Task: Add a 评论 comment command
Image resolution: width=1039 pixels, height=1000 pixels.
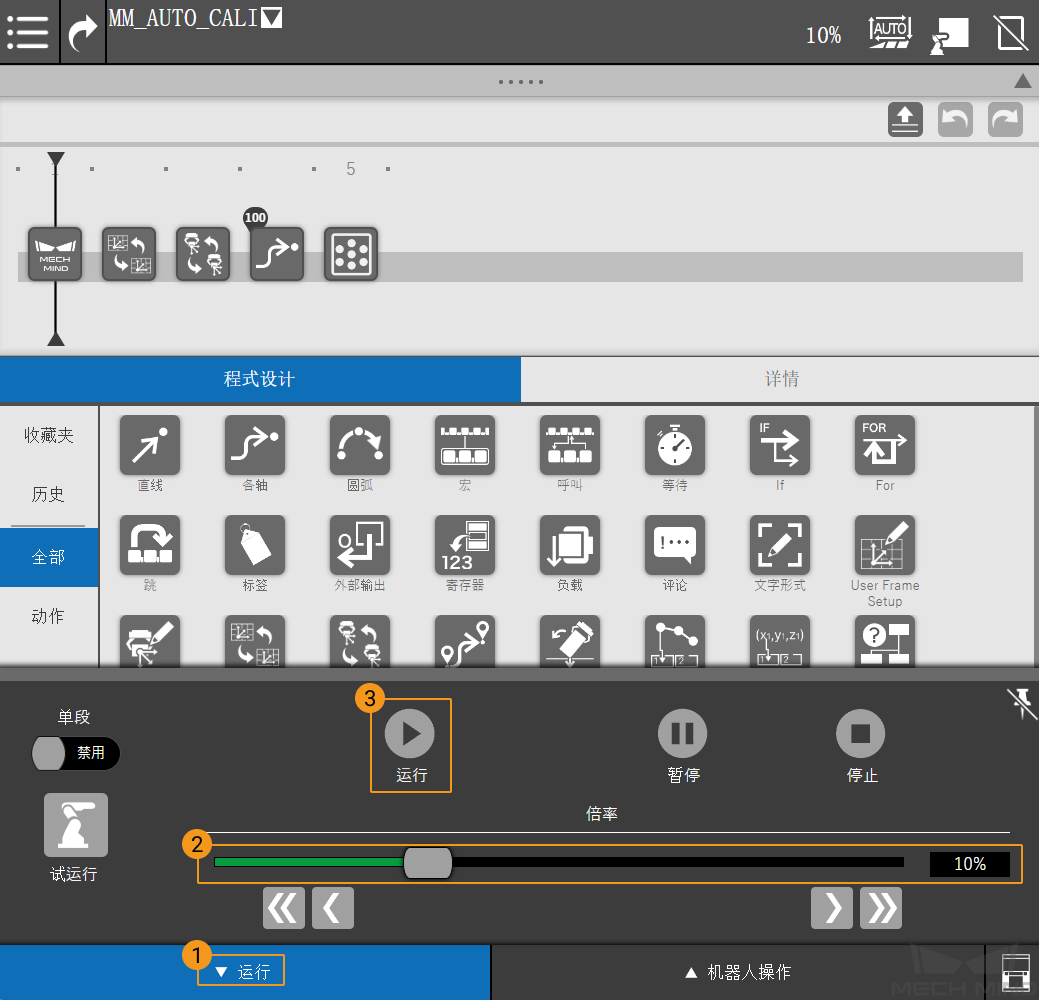Action: (x=675, y=545)
